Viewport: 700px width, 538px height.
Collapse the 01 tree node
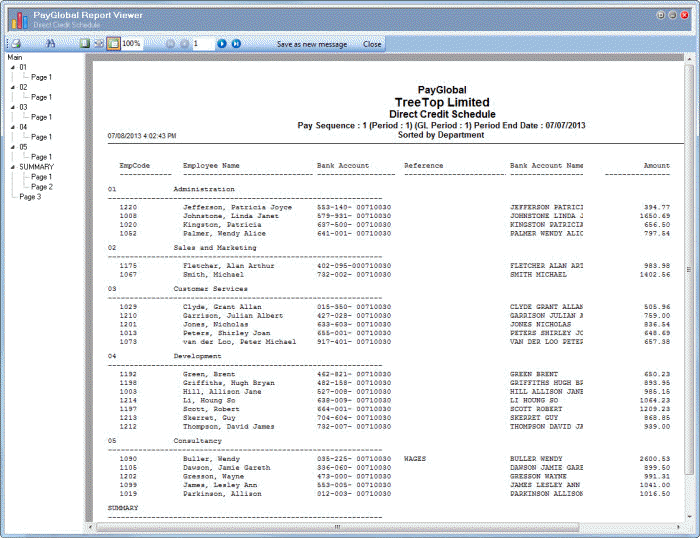[12, 67]
